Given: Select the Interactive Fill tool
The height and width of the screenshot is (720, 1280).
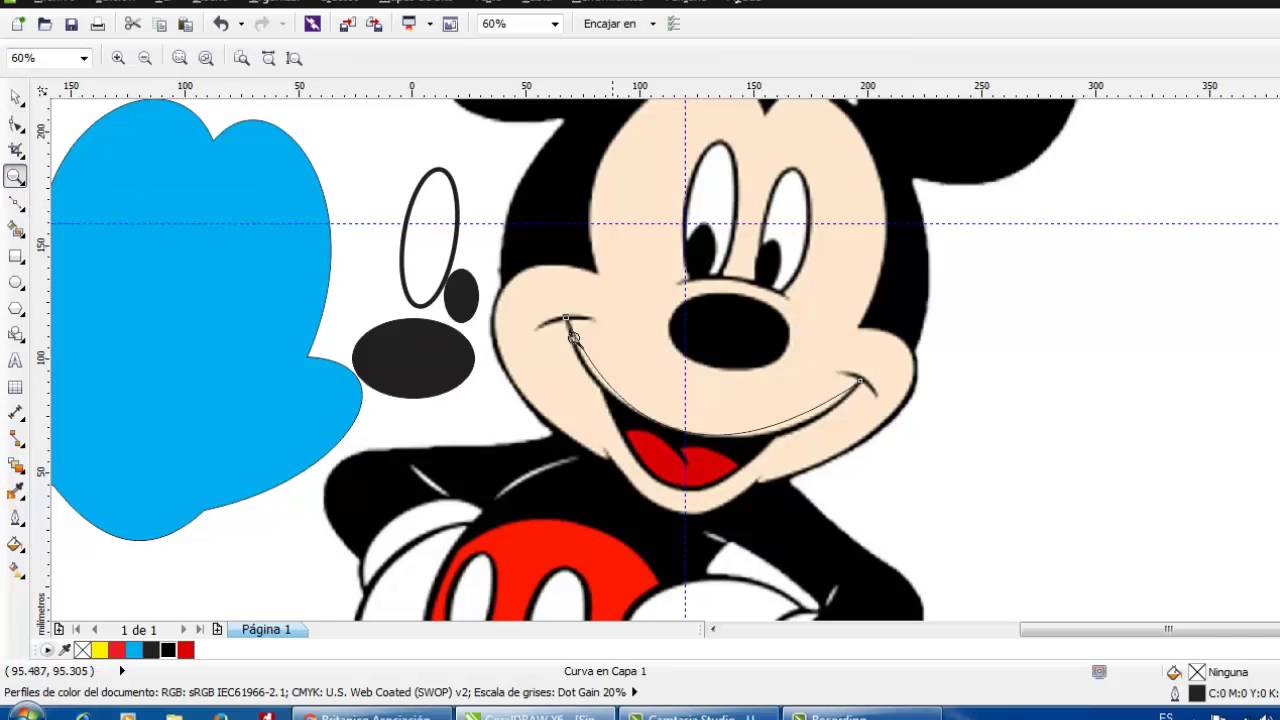Looking at the screenshot, I should click(x=16, y=571).
